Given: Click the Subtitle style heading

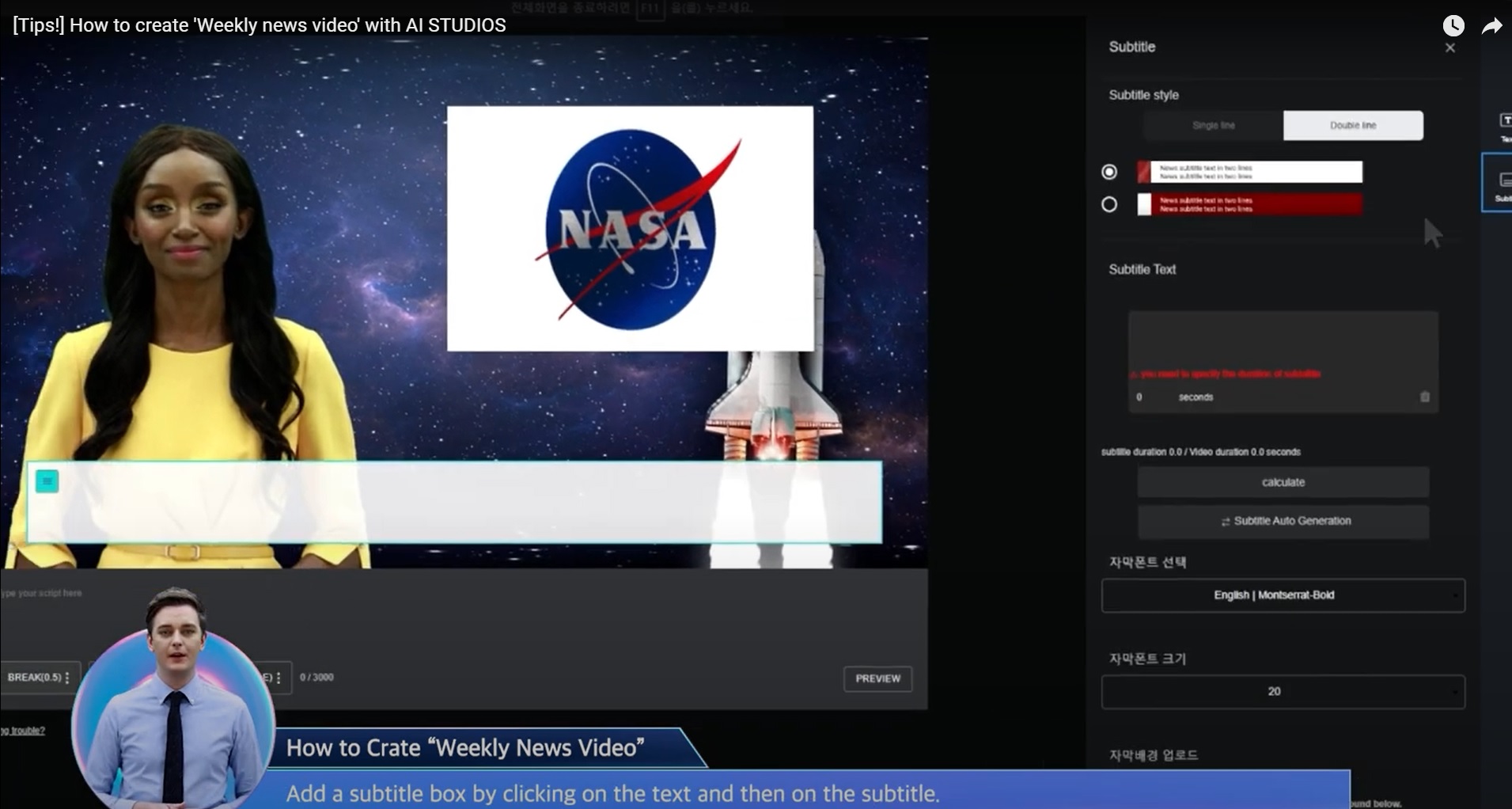Looking at the screenshot, I should (1143, 95).
